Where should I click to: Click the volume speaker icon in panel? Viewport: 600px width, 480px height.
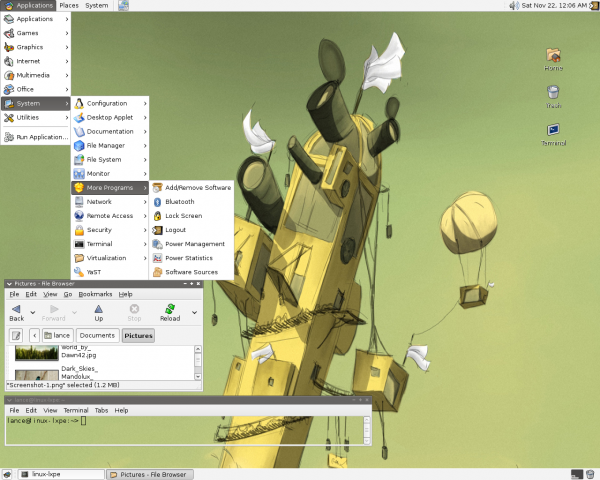[x=514, y=5]
